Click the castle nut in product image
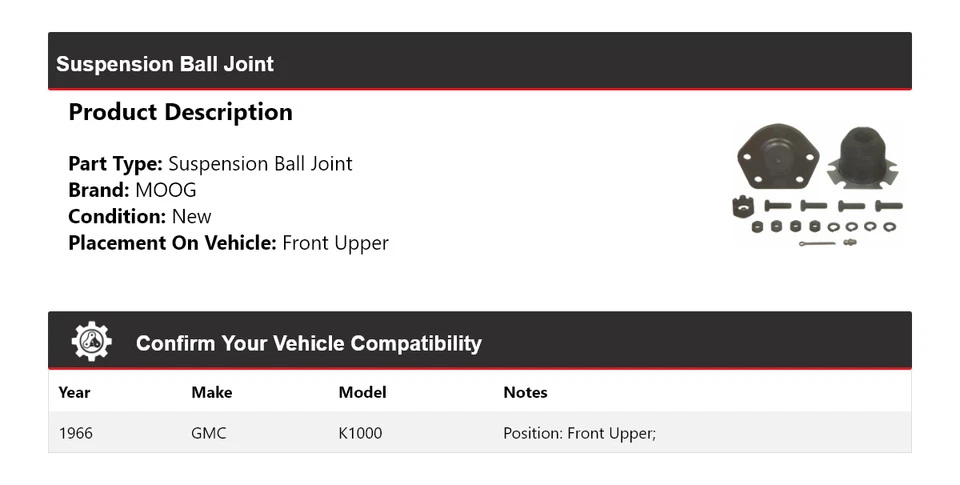960x485 pixels. [x=742, y=207]
